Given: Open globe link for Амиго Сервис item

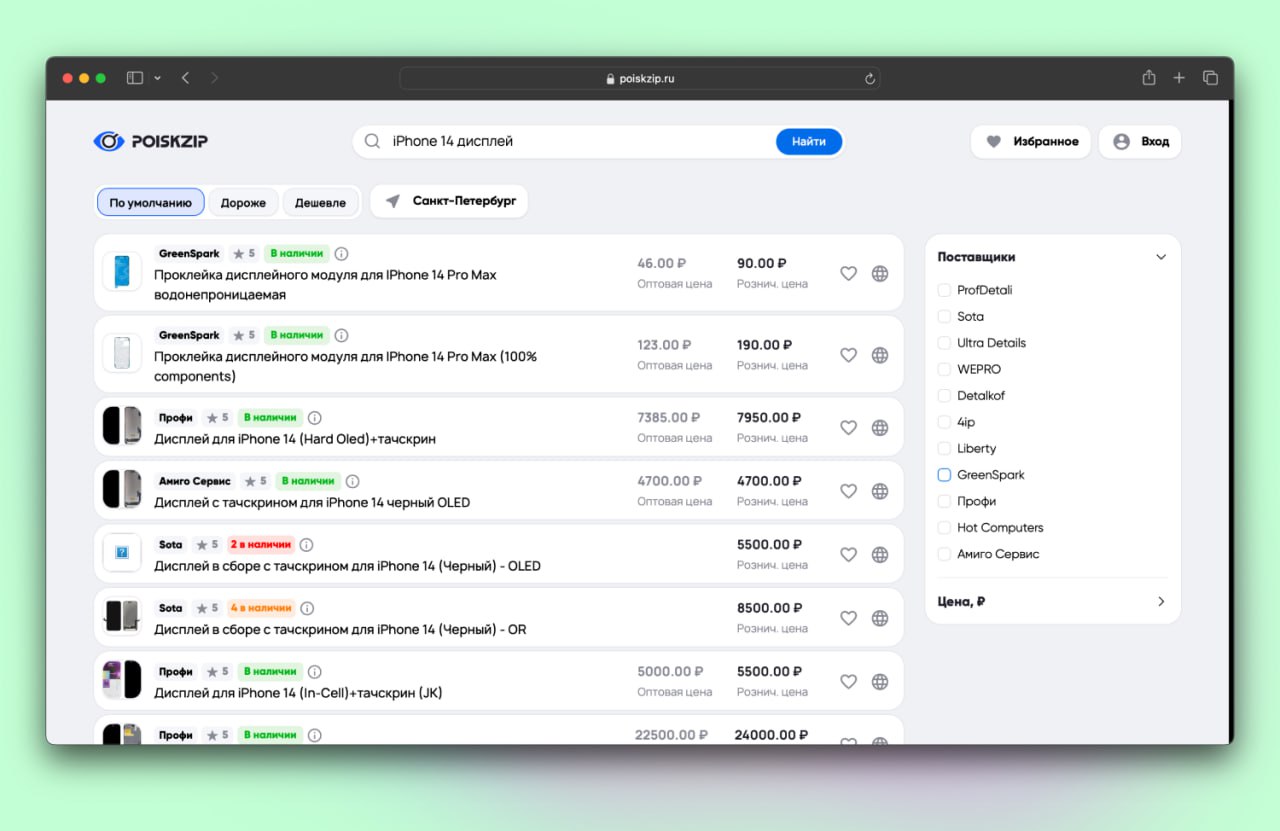Looking at the screenshot, I should coord(880,491).
